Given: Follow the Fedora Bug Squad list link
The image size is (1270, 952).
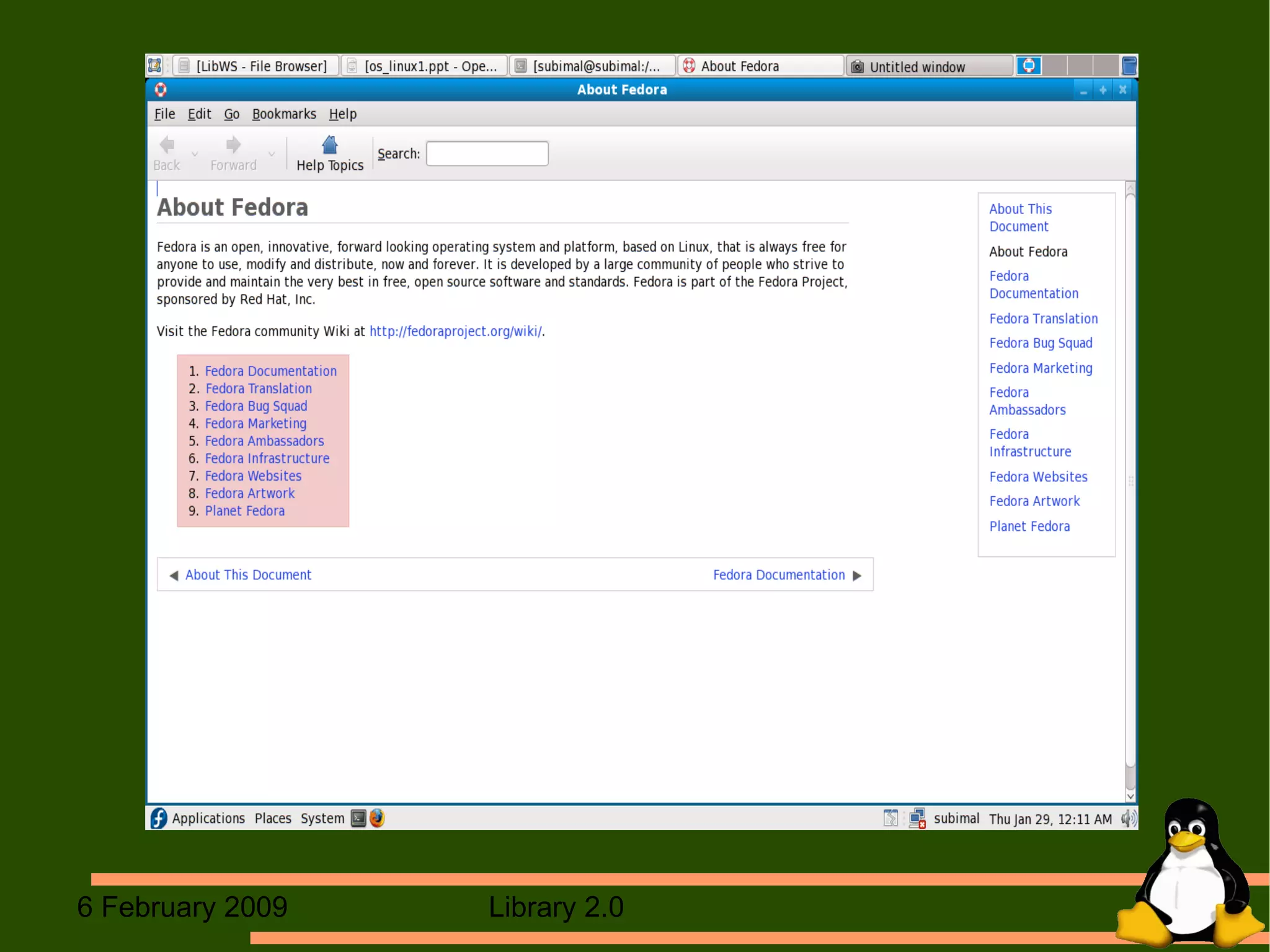Looking at the screenshot, I should tap(255, 406).
